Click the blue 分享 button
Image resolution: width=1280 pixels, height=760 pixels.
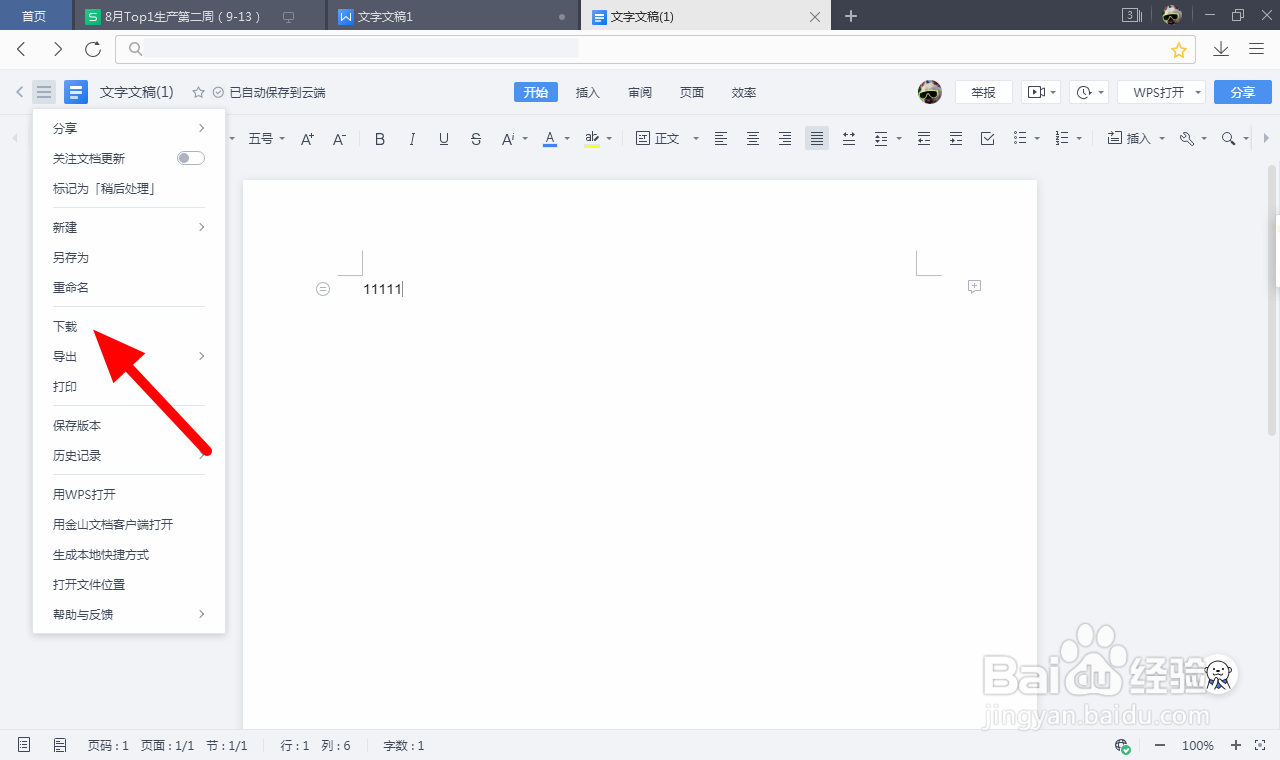pos(1243,92)
